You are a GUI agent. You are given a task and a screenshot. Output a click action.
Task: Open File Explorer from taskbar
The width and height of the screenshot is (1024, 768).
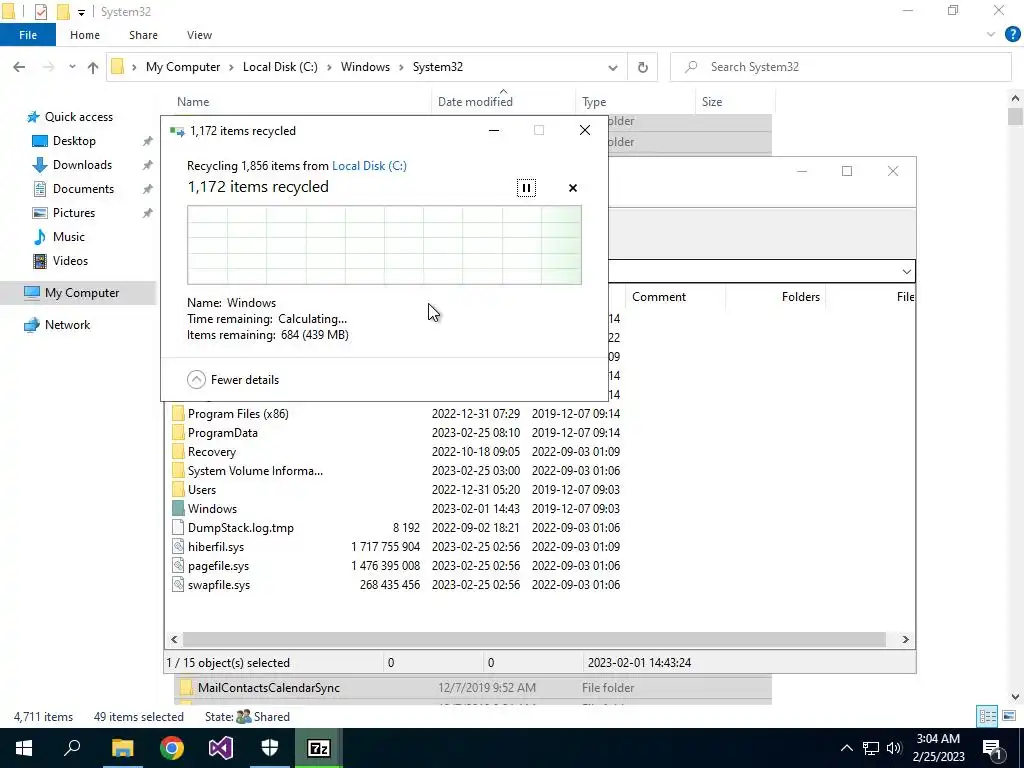pyautogui.click(x=122, y=748)
